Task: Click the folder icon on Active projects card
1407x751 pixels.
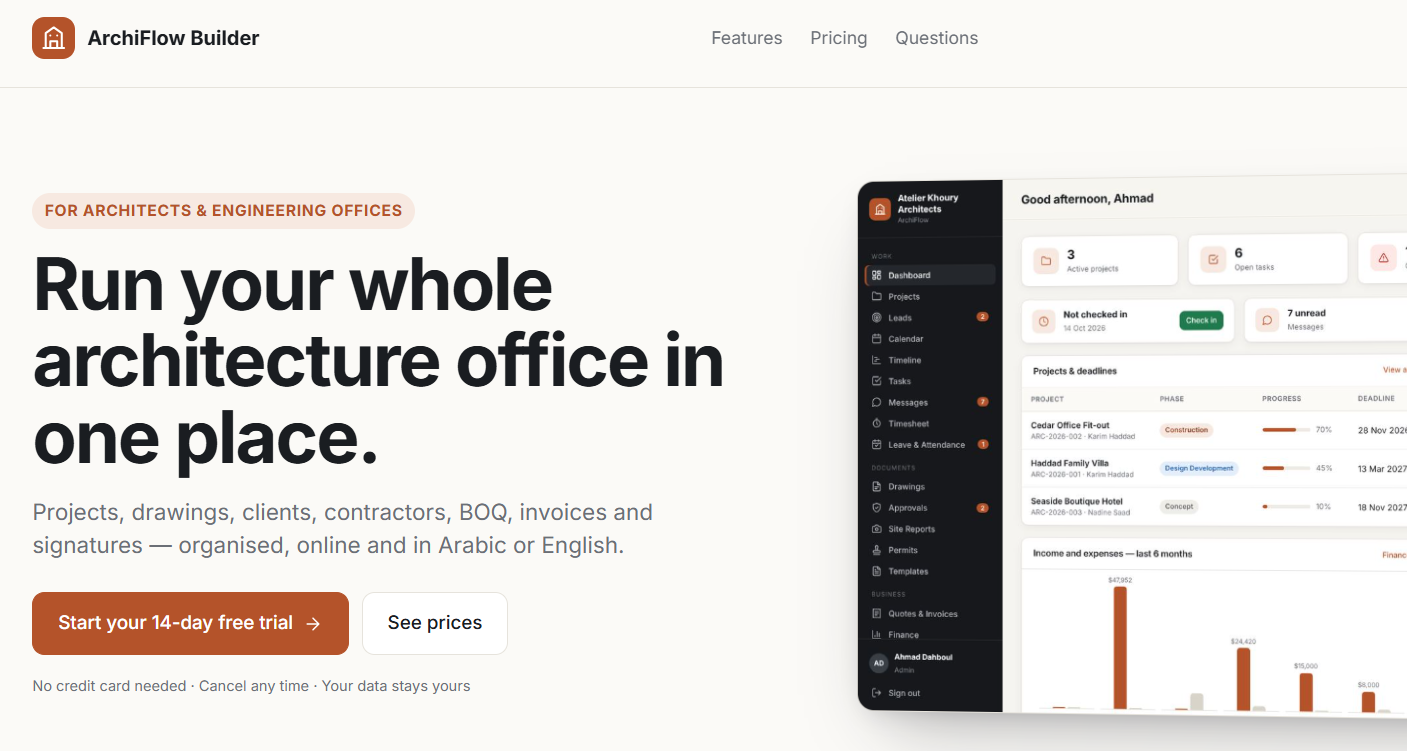Action: (x=1046, y=261)
